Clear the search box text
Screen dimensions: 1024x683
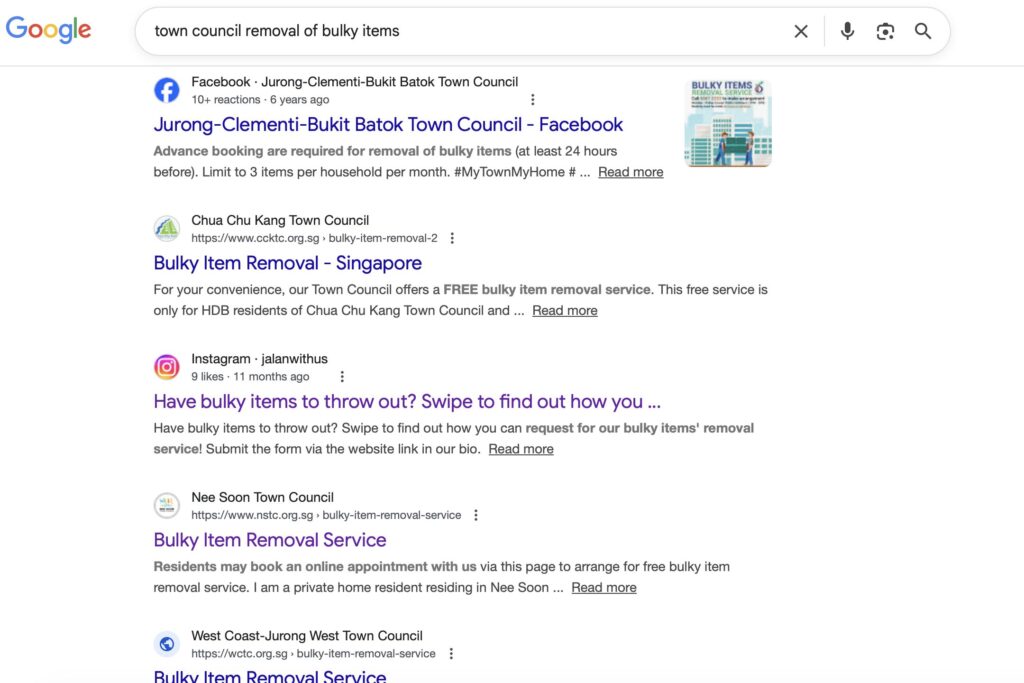[x=800, y=31]
